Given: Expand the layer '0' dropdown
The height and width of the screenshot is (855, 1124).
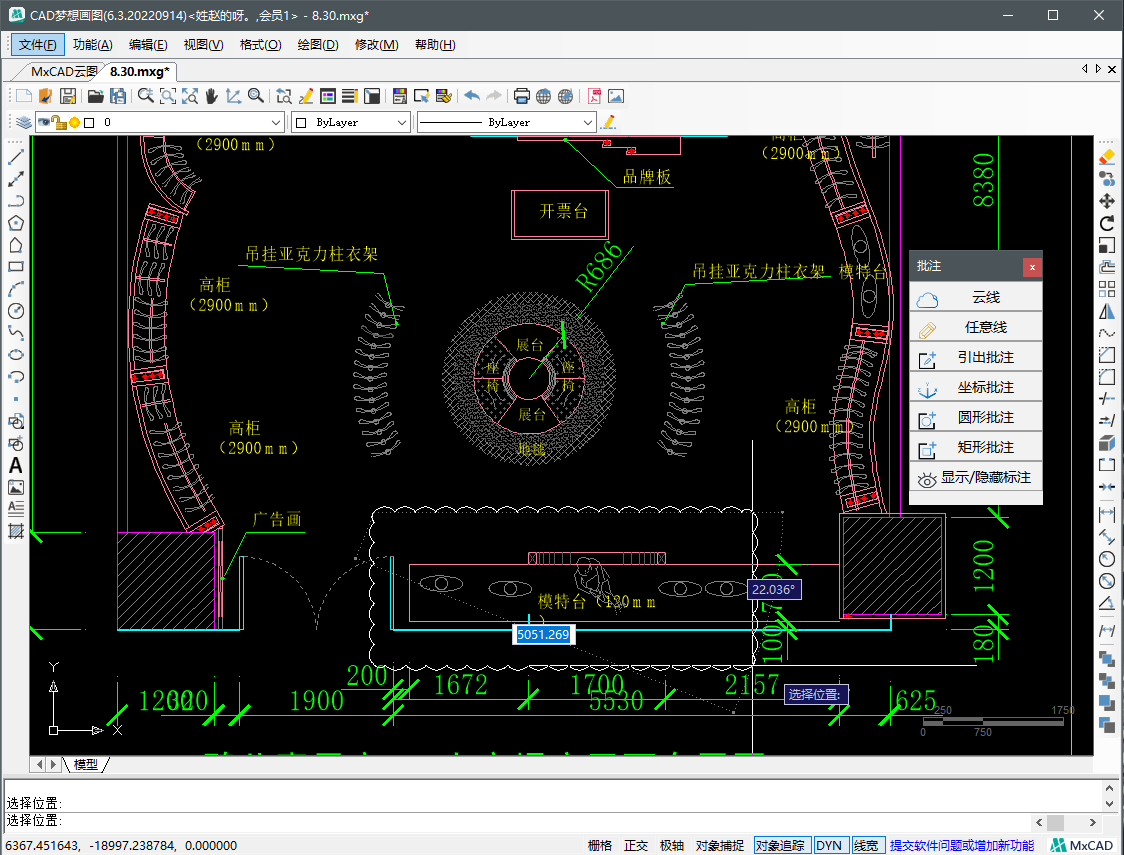Looking at the screenshot, I should (x=276, y=123).
